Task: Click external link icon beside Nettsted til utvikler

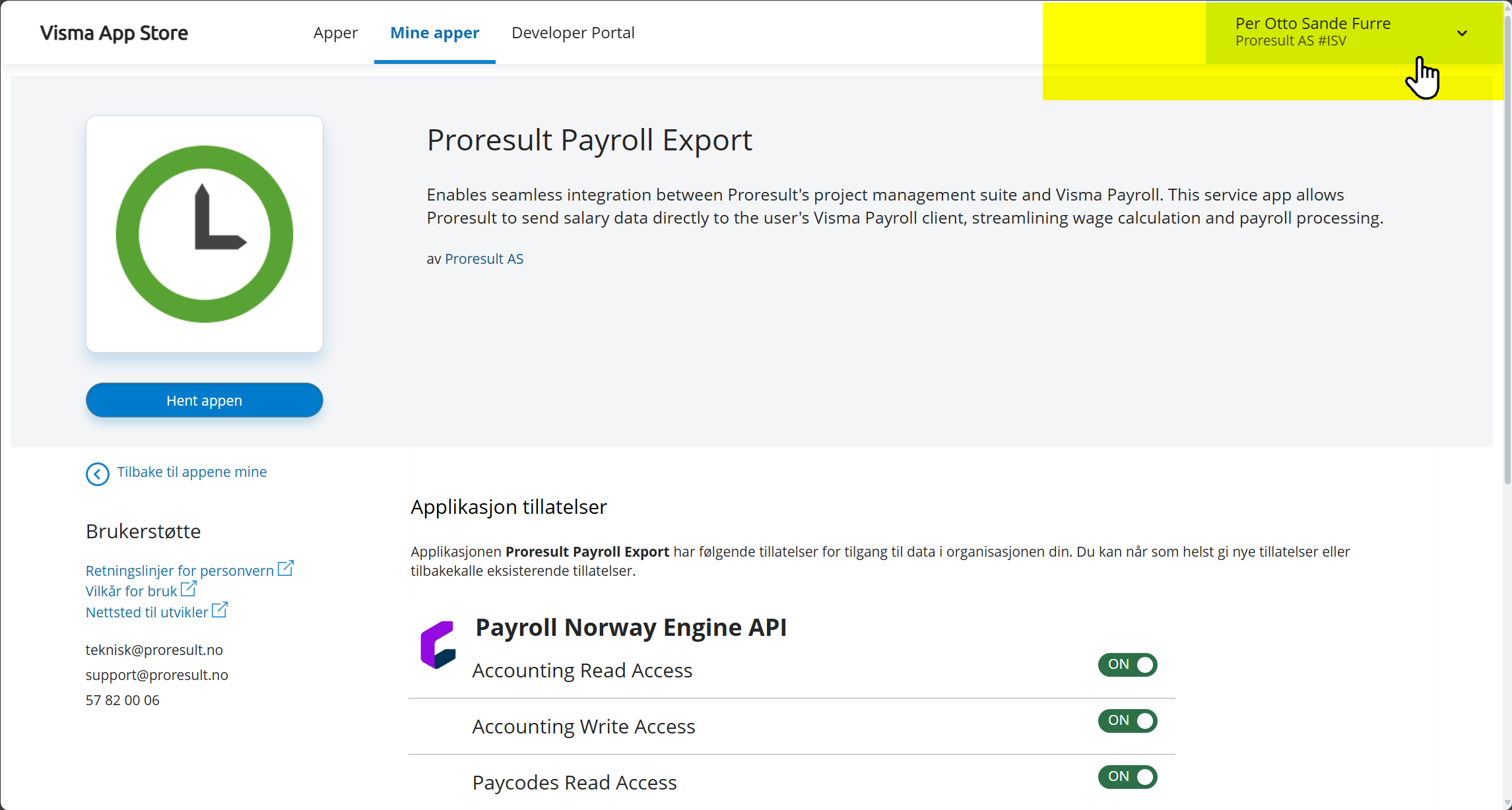Action: tap(220, 610)
